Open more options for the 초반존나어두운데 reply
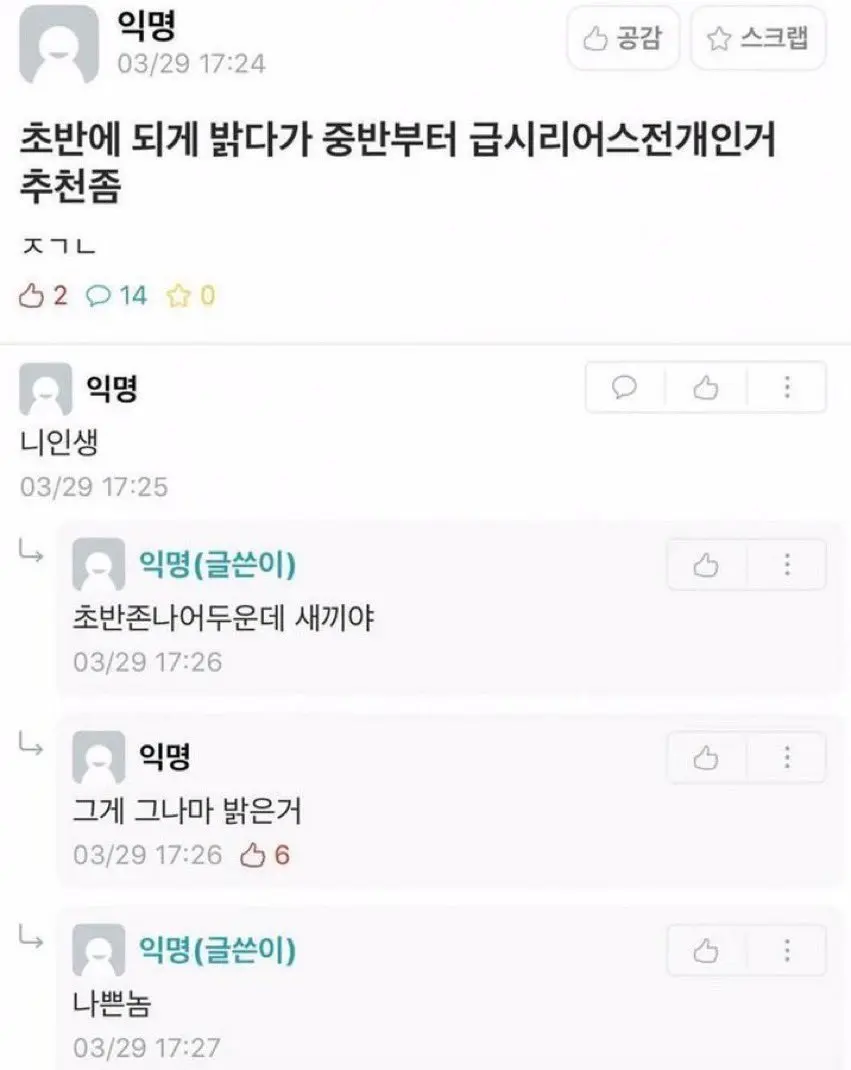 click(x=787, y=565)
